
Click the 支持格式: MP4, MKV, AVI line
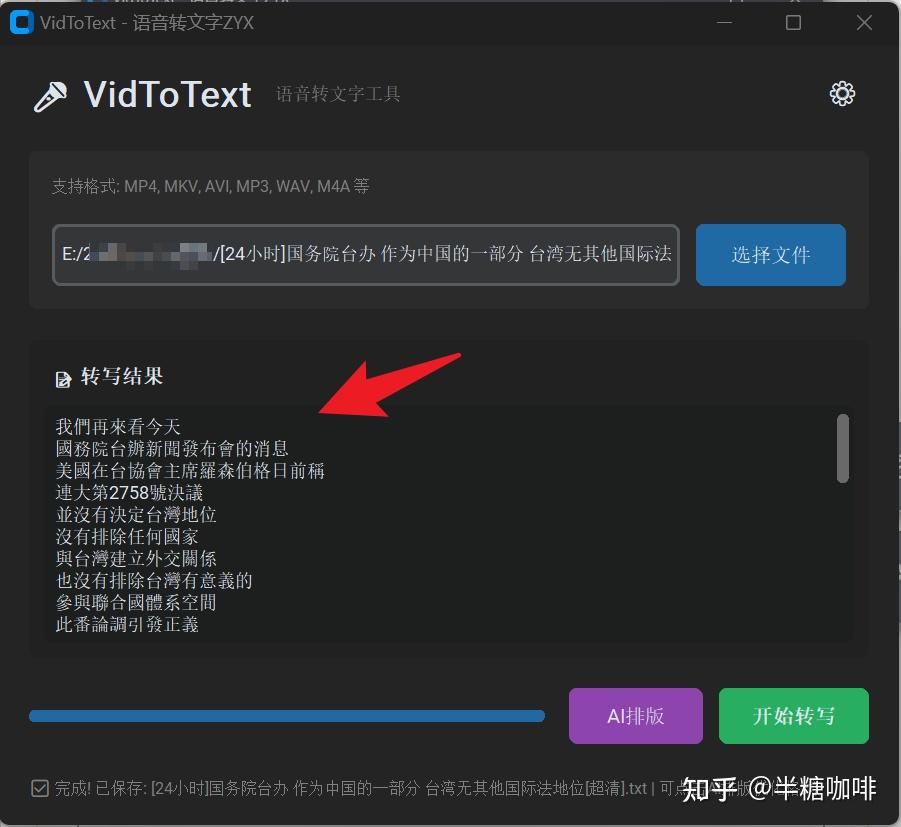point(210,186)
